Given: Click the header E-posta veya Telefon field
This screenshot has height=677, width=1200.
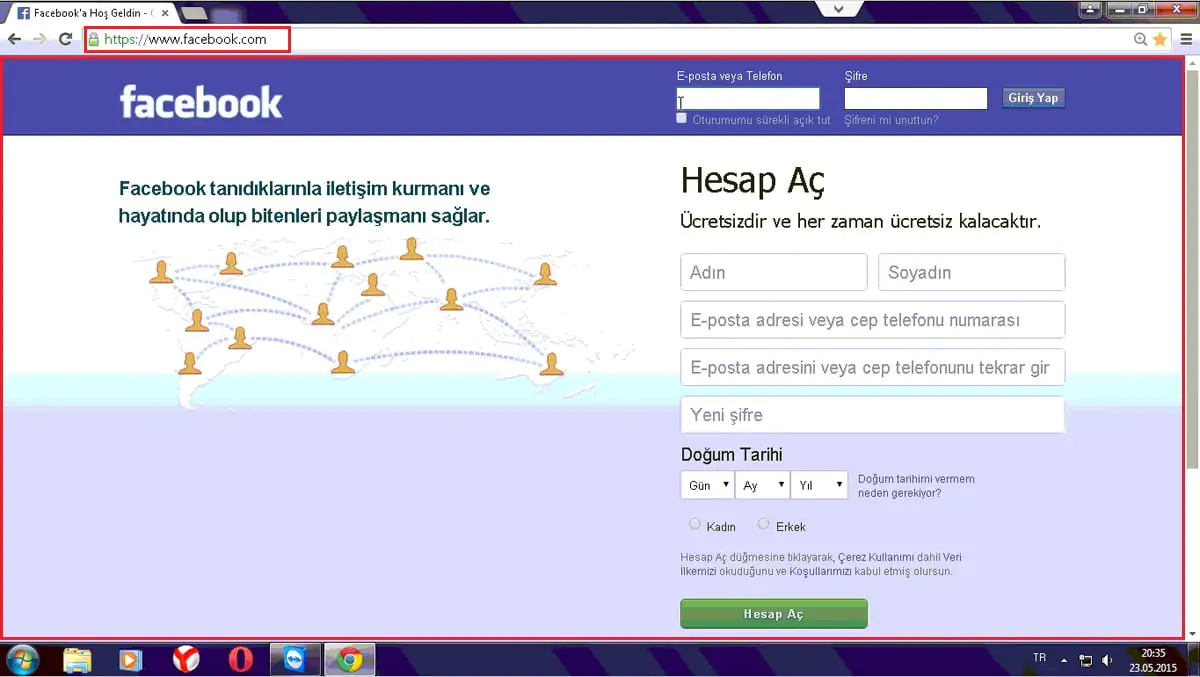Looking at the screenshot, I should tap(748, 98).
